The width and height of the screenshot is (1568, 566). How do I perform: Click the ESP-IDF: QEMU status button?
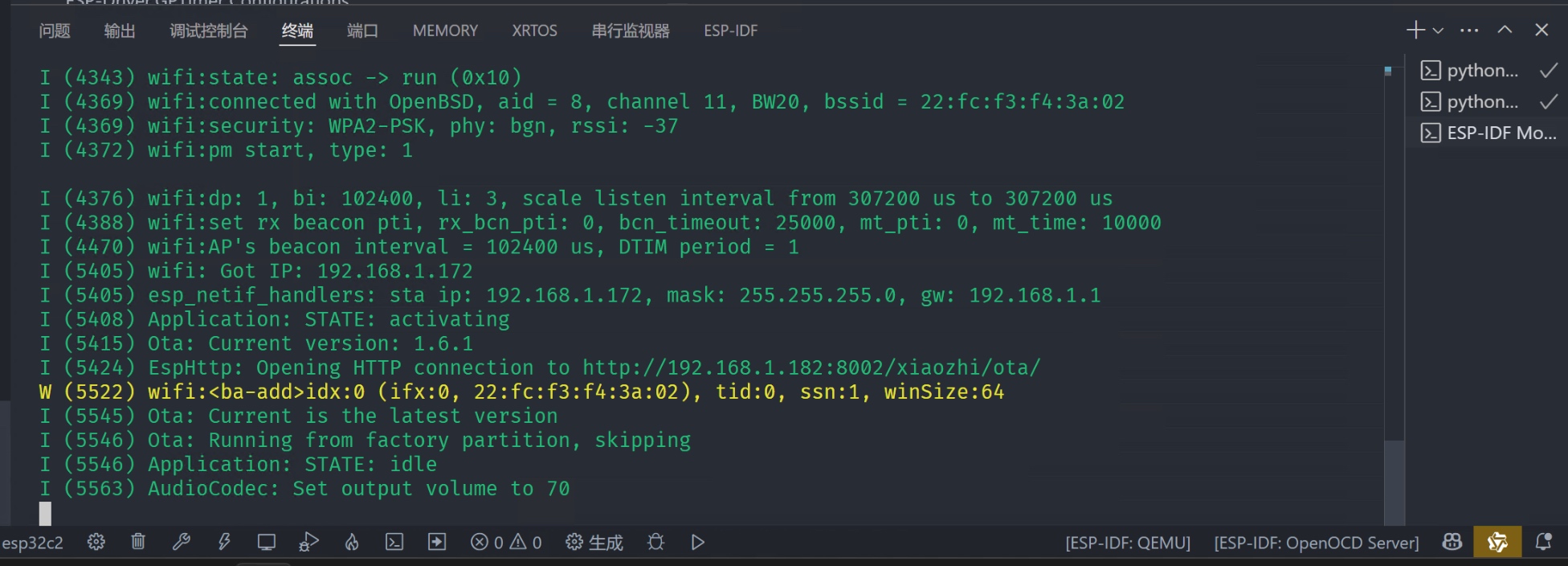(1128, 543)
